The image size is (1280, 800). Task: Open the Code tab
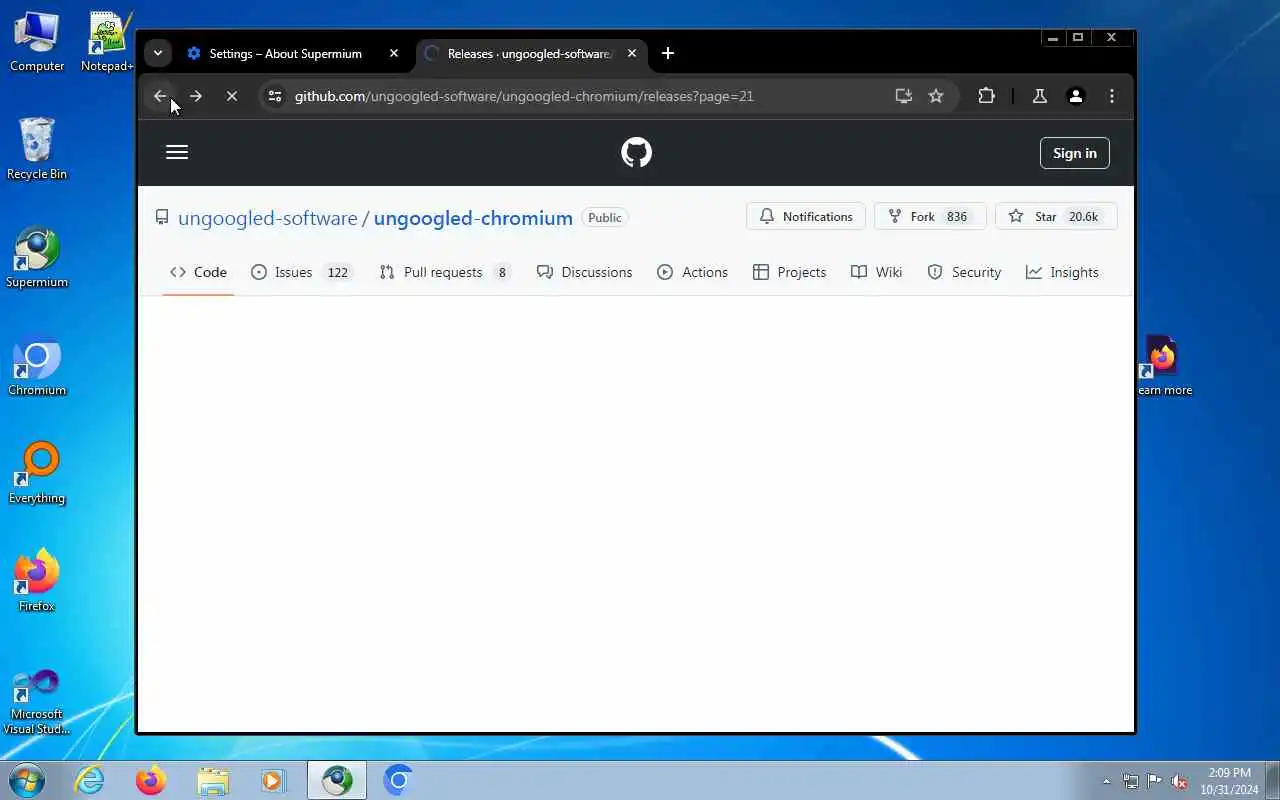coord(198,272)
